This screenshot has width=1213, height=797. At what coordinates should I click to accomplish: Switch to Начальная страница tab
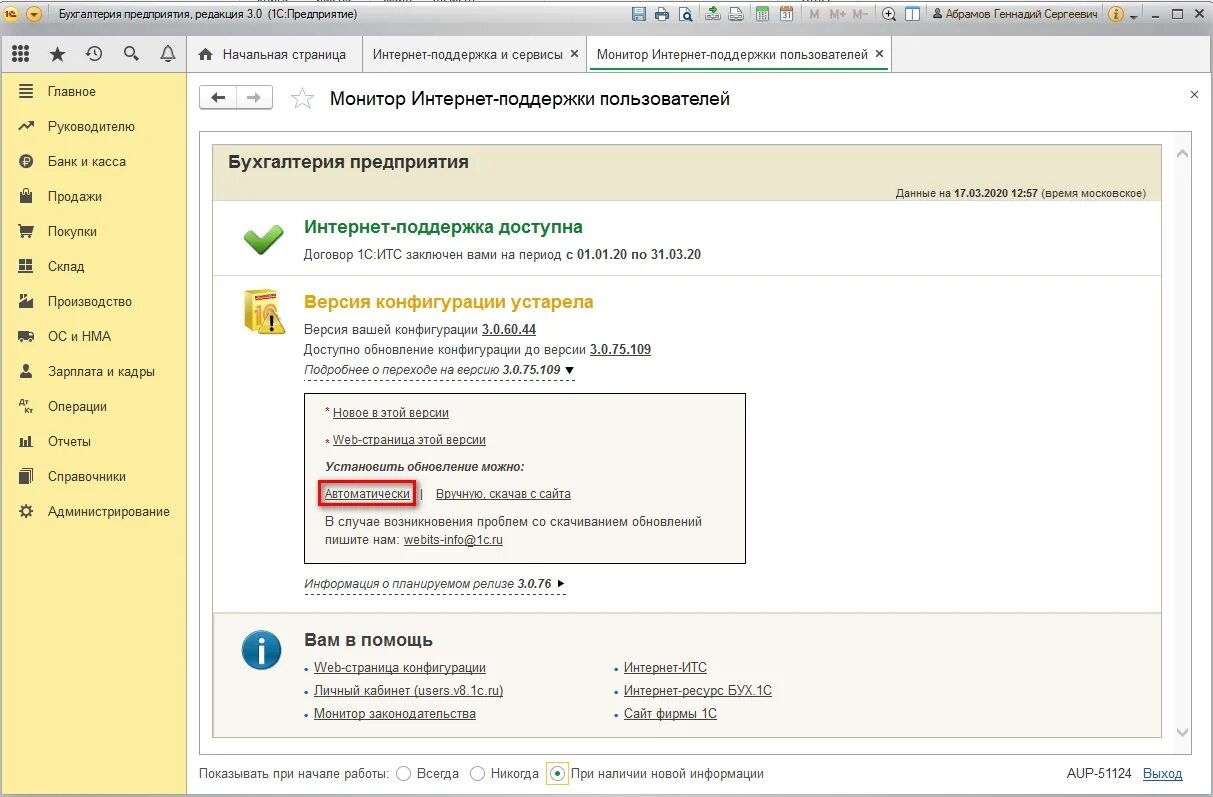[273, 54]
